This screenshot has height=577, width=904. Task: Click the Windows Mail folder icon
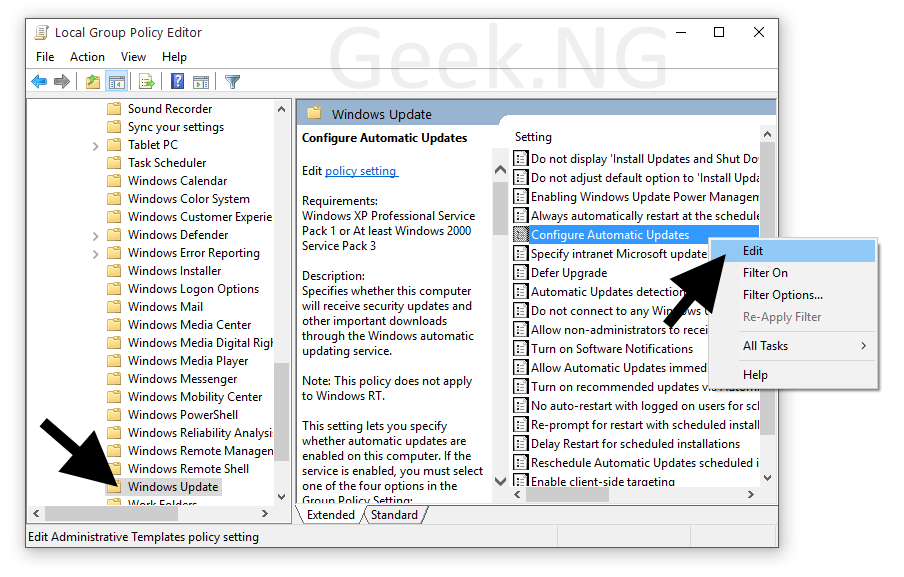[x=114, y=307]
